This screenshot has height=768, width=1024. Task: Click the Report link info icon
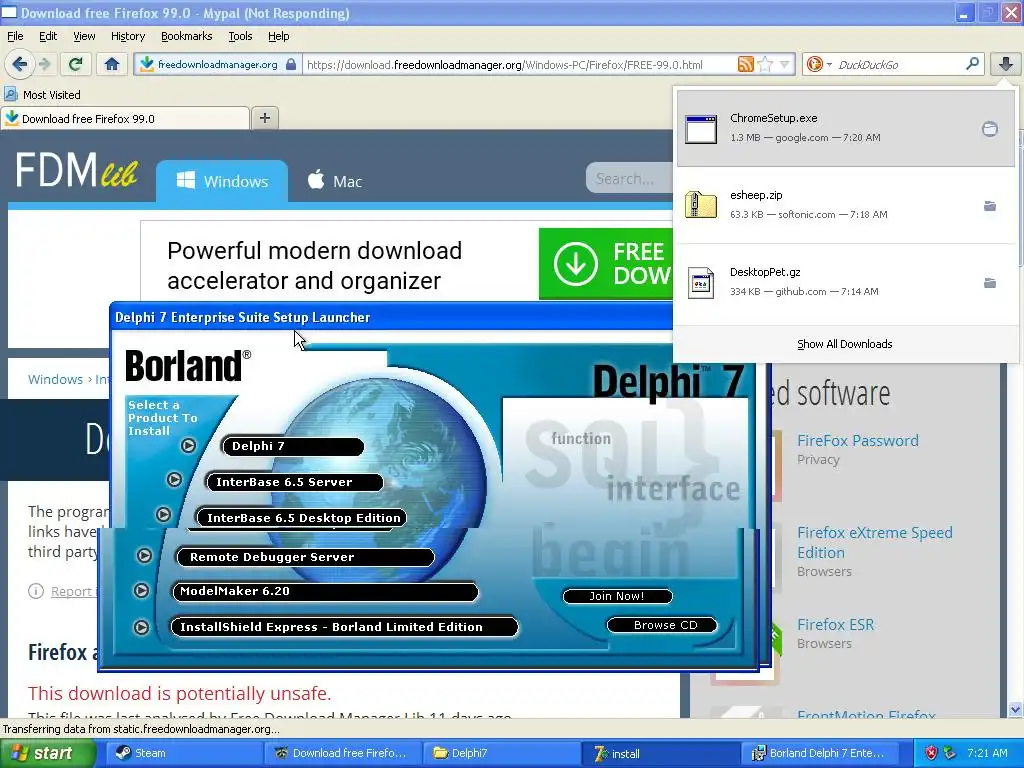tap(36, 591)
